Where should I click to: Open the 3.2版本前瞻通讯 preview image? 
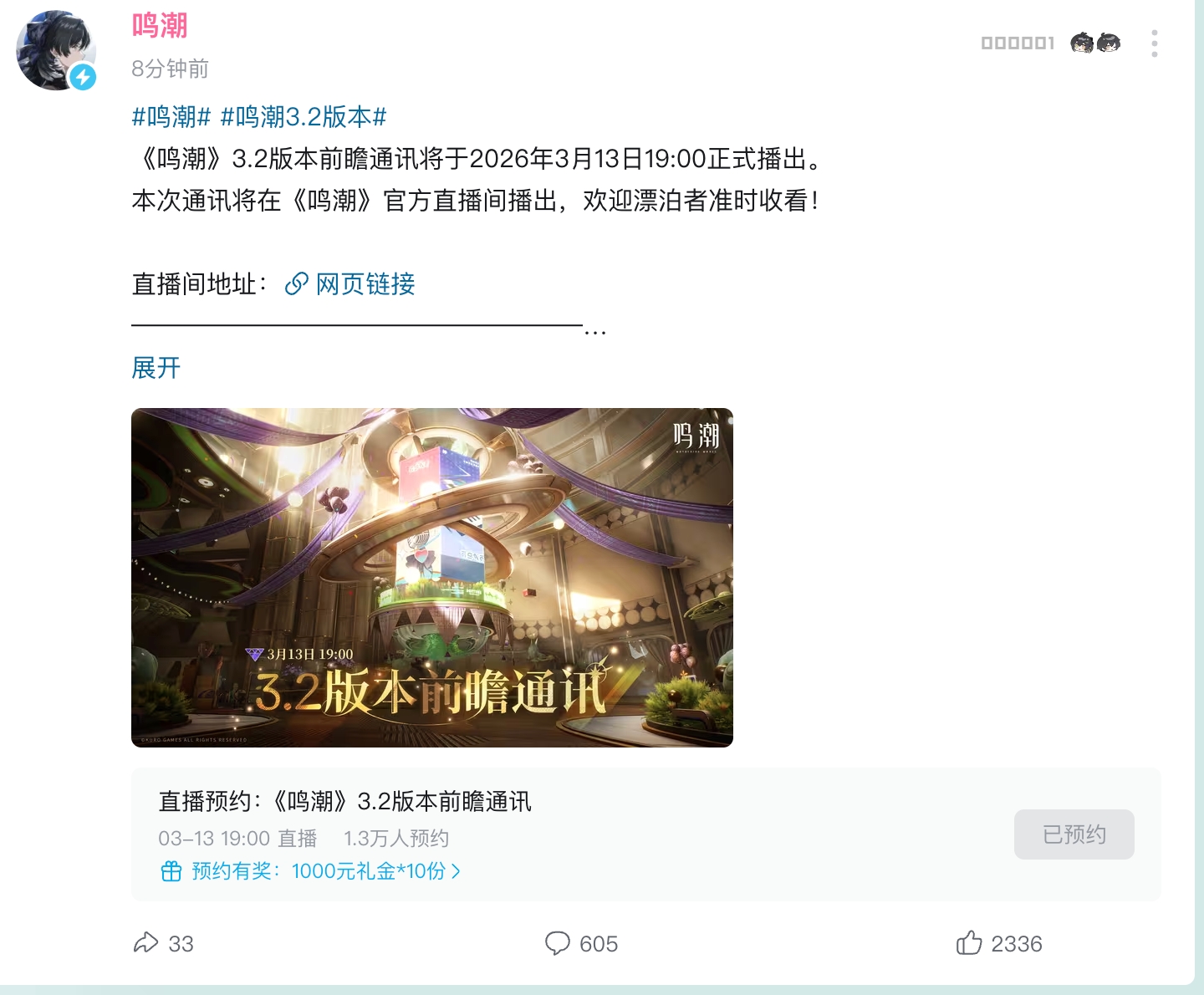432,578
